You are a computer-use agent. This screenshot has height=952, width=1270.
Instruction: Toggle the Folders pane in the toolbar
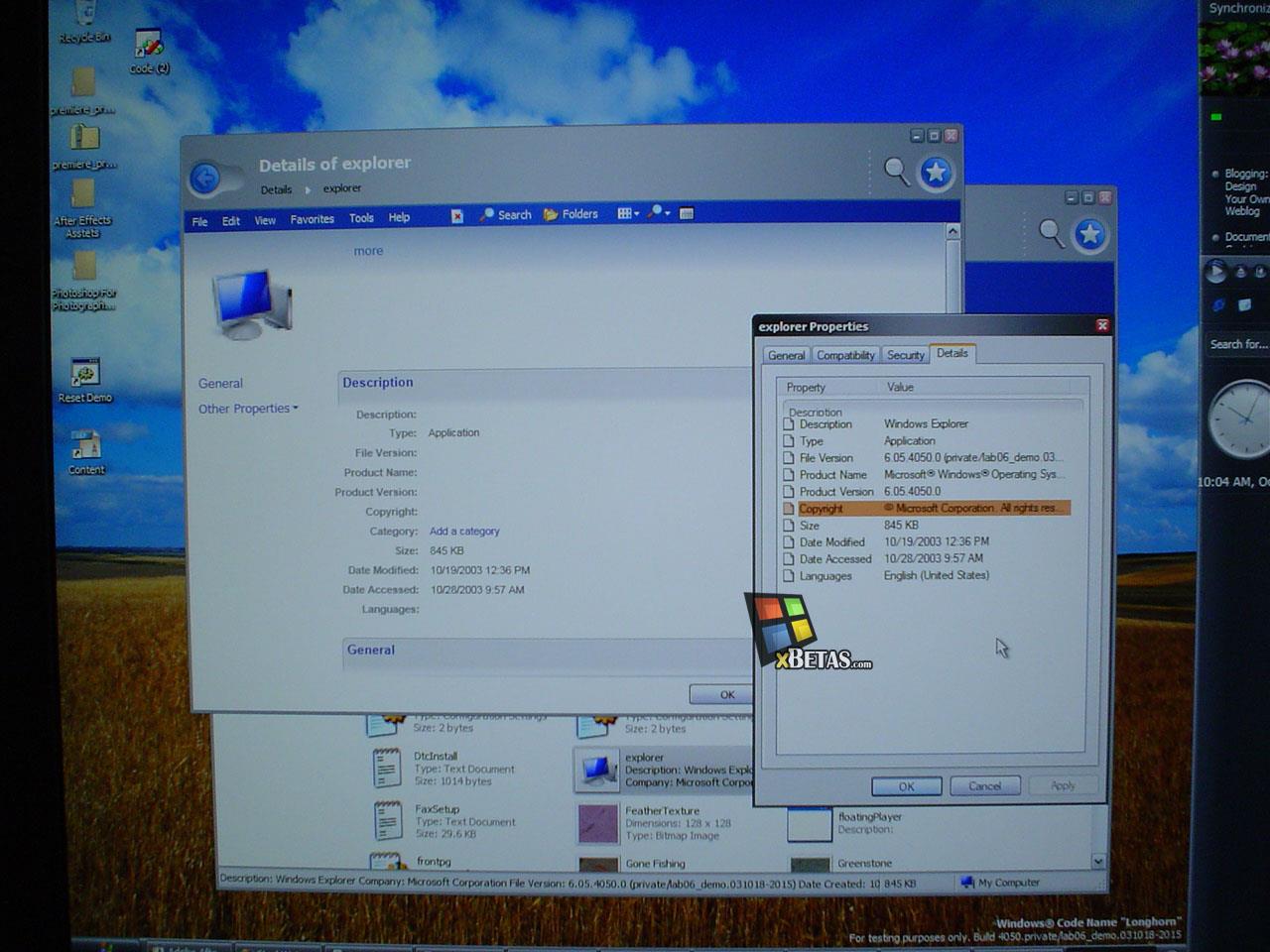[571, 214]
